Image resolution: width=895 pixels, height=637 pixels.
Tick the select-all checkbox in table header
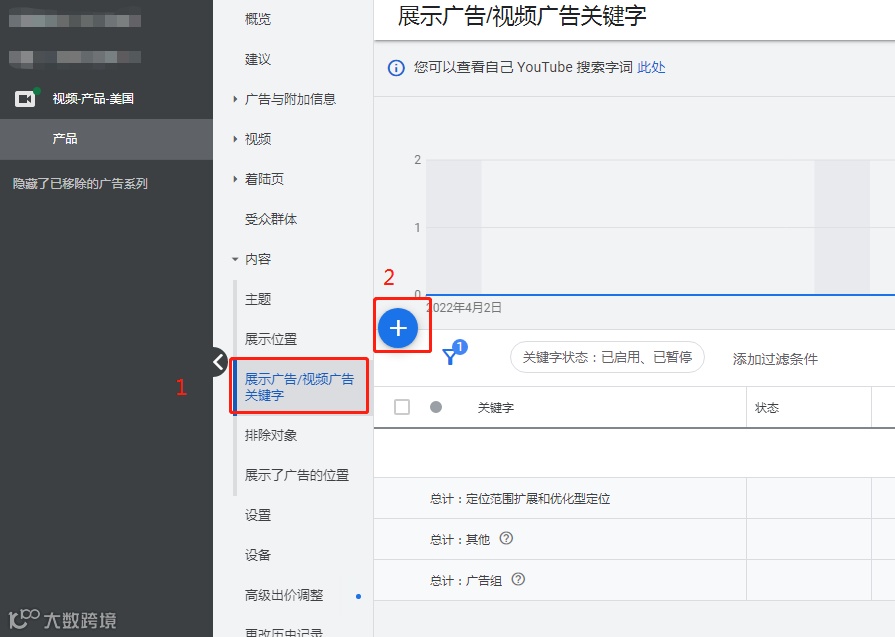(402, 407)
